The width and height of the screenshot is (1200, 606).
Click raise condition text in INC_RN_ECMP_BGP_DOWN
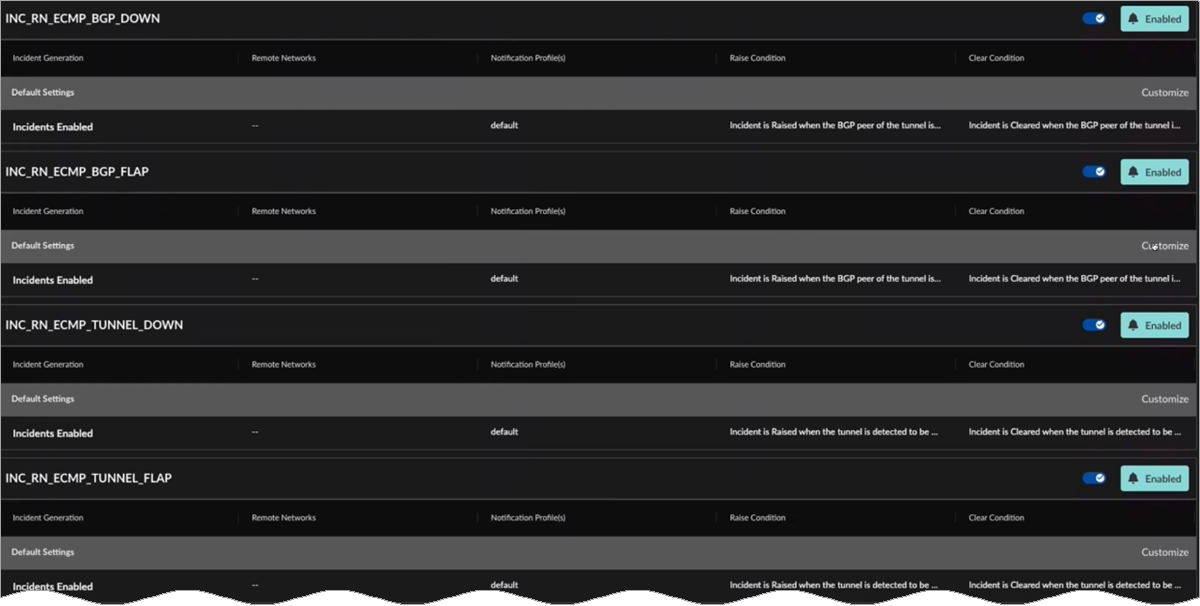835,126
